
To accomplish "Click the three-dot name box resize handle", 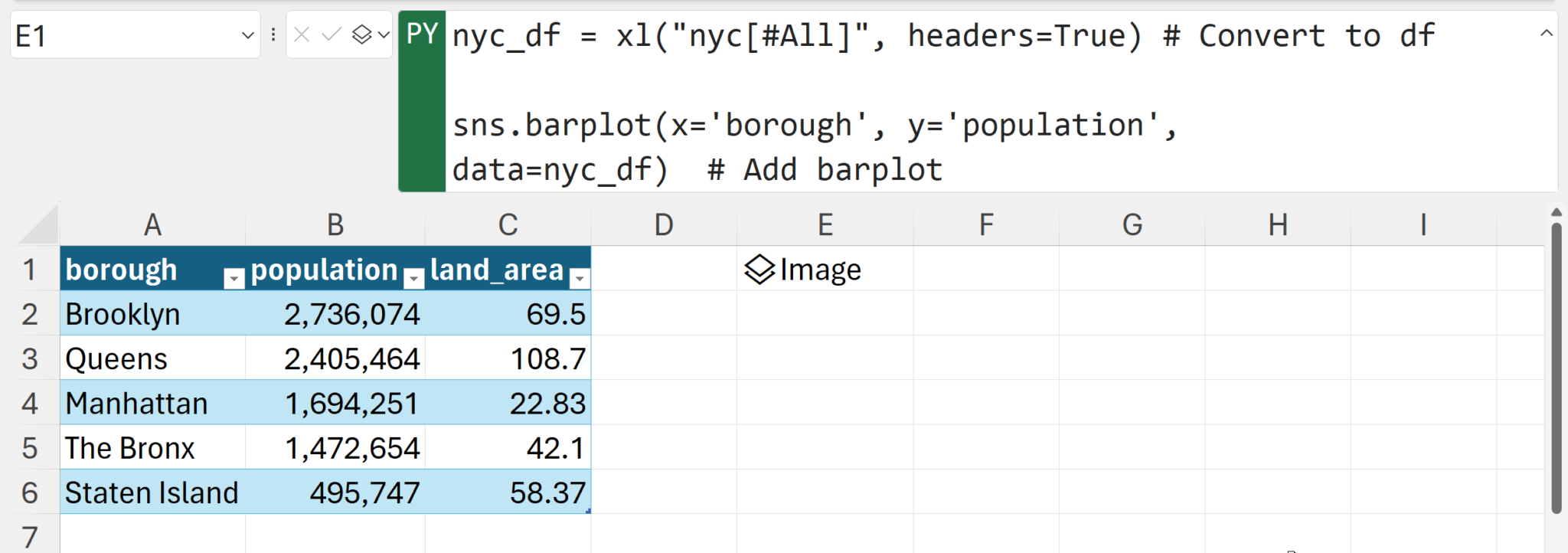I will pos(273,35).
